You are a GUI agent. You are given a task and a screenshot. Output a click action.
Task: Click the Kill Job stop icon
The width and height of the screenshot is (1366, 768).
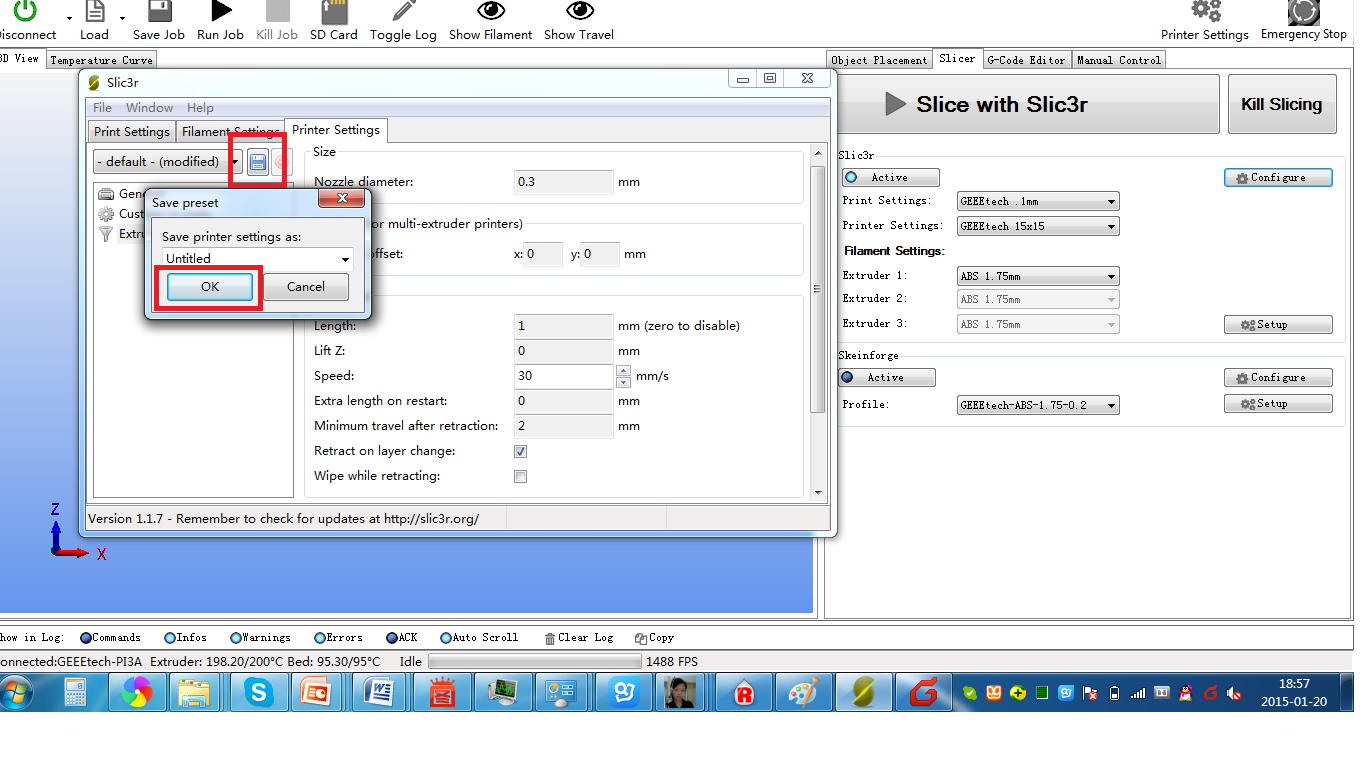pos(277,11)
